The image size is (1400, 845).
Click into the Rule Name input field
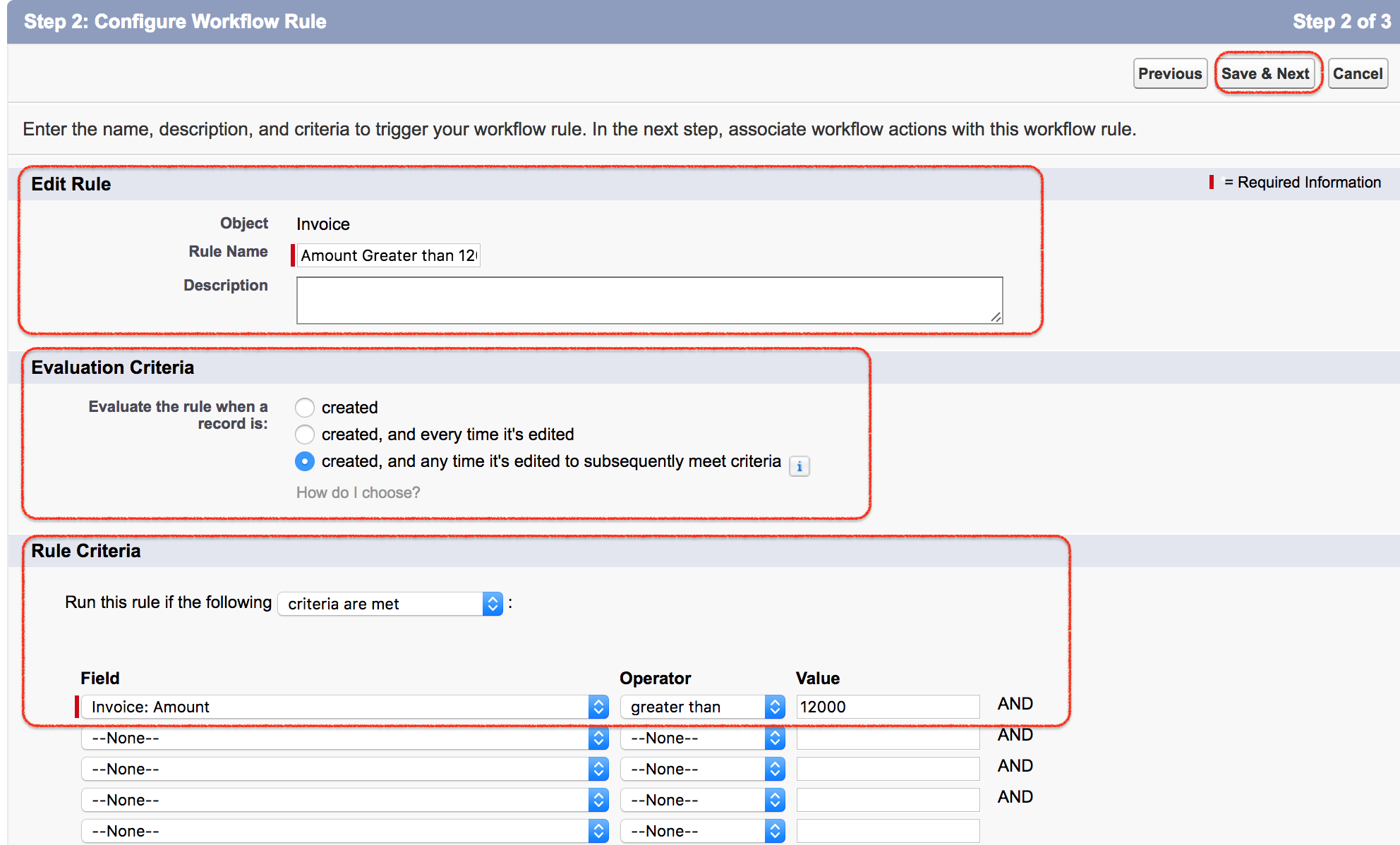(388, 255)
